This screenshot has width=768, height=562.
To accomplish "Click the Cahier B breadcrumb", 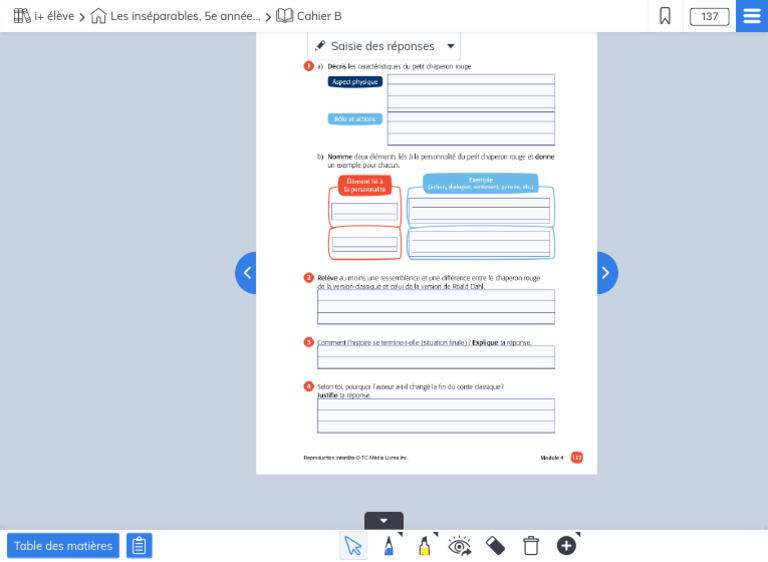I will pos(309,16).
